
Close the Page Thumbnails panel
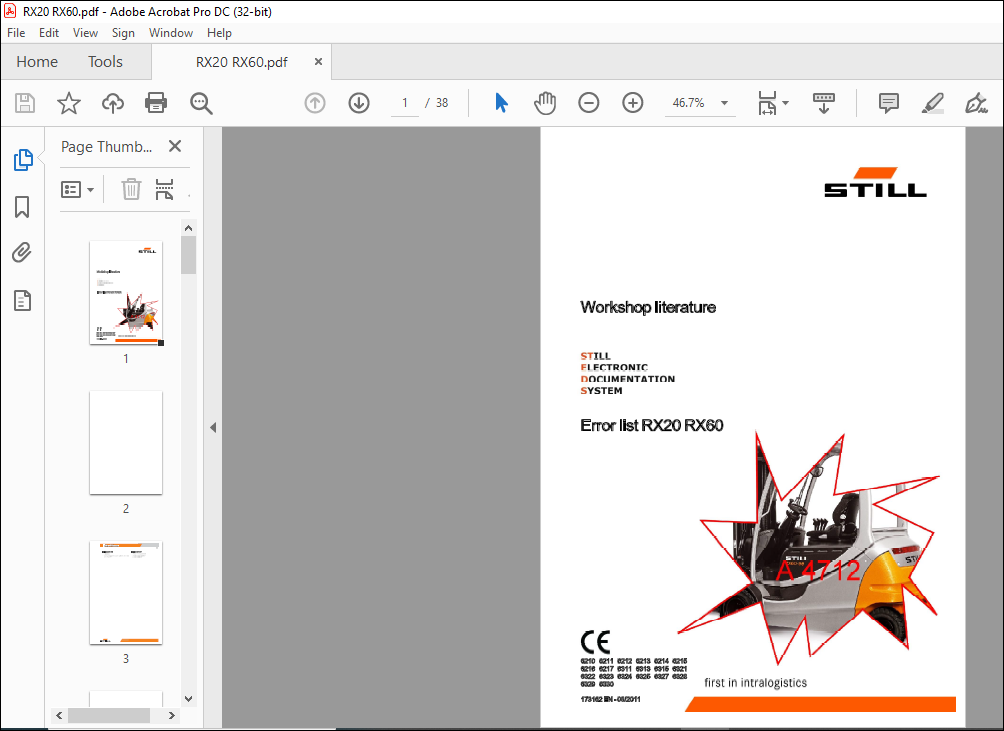[x=175, y=146]
